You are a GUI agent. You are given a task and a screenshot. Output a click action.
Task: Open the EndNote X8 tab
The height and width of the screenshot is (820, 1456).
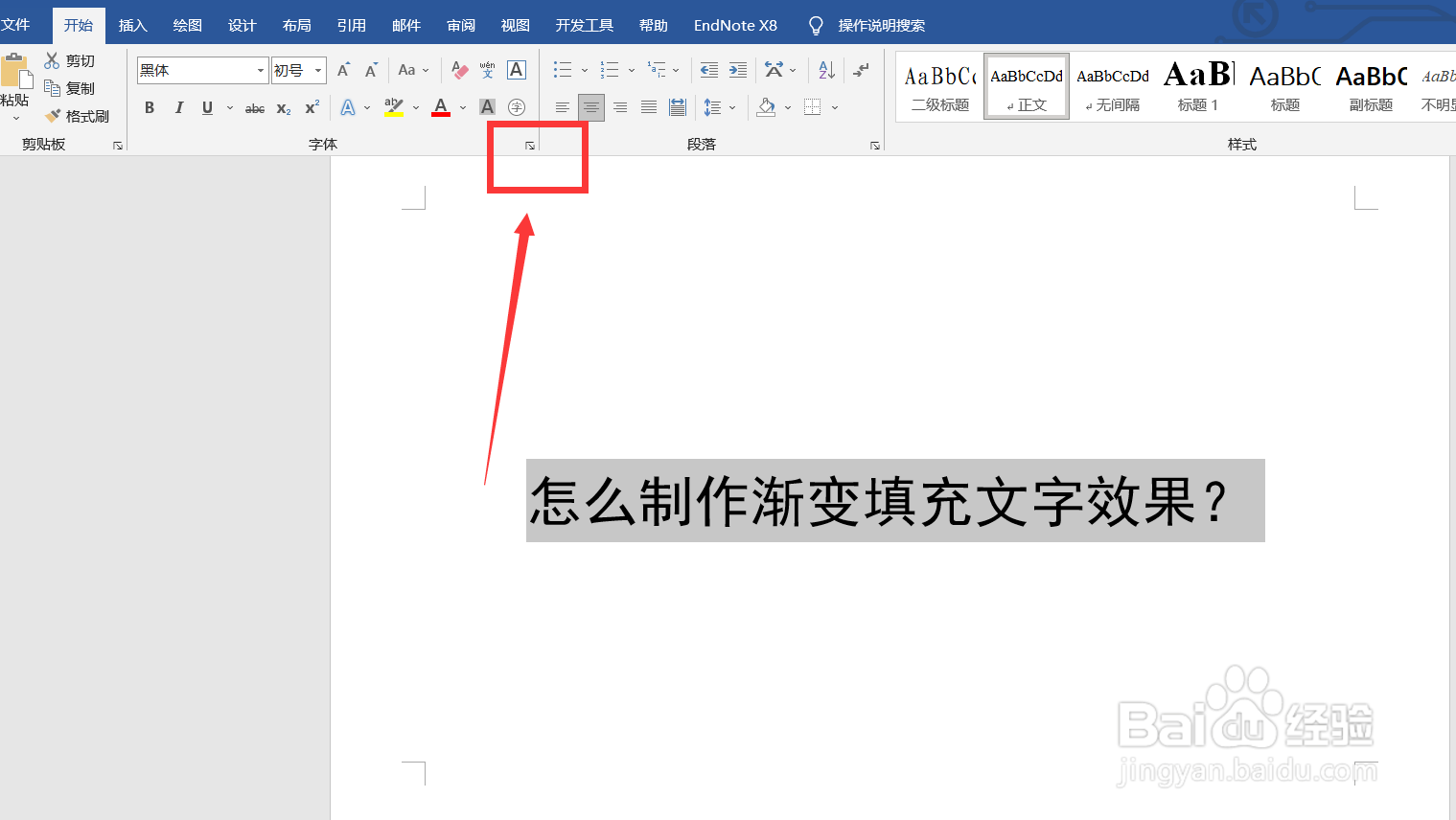735,25
